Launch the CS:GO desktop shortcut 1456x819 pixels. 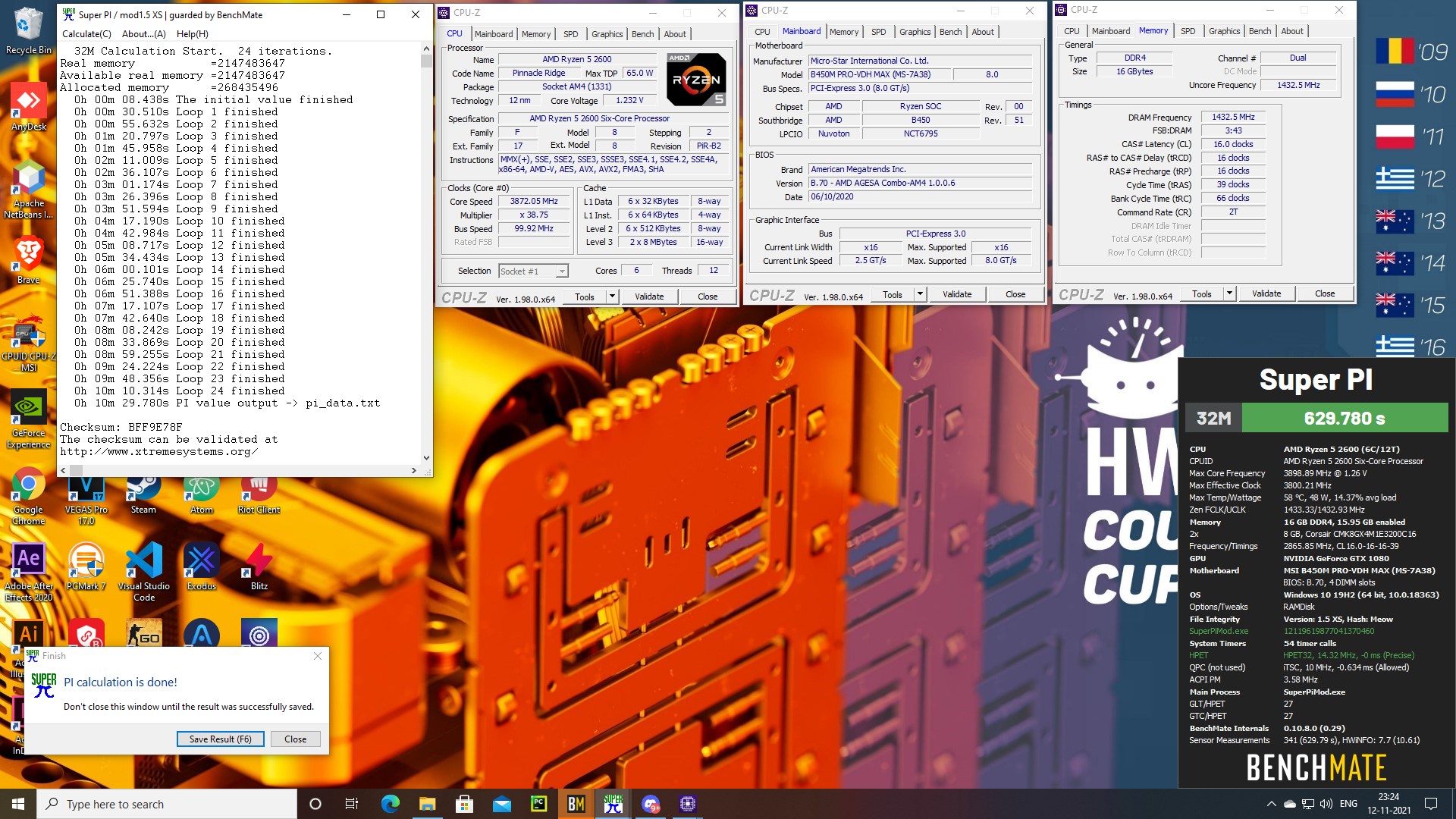(143, 634)
